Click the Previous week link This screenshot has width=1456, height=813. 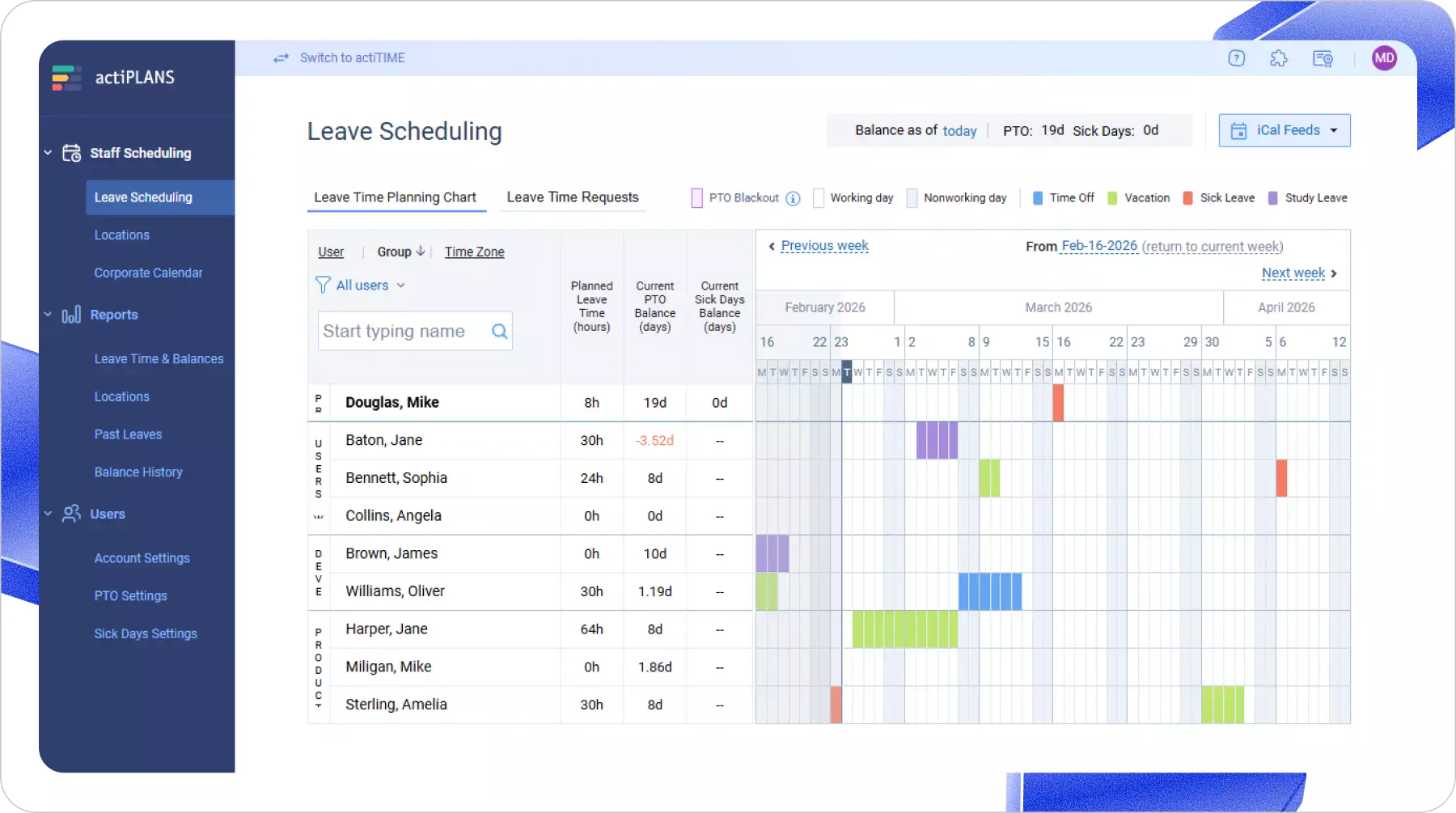coord(823,245)
